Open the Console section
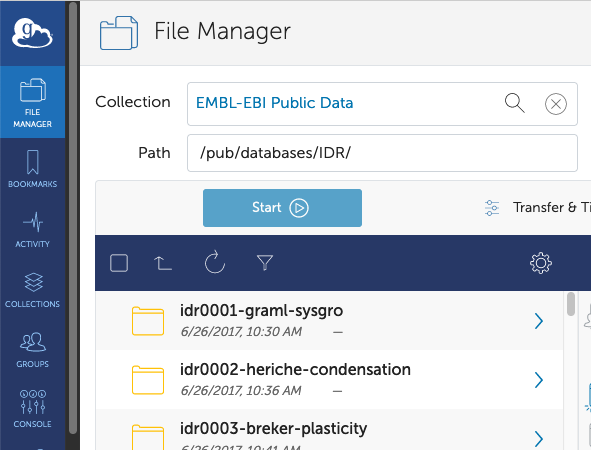591x450 pixels. 32,409
